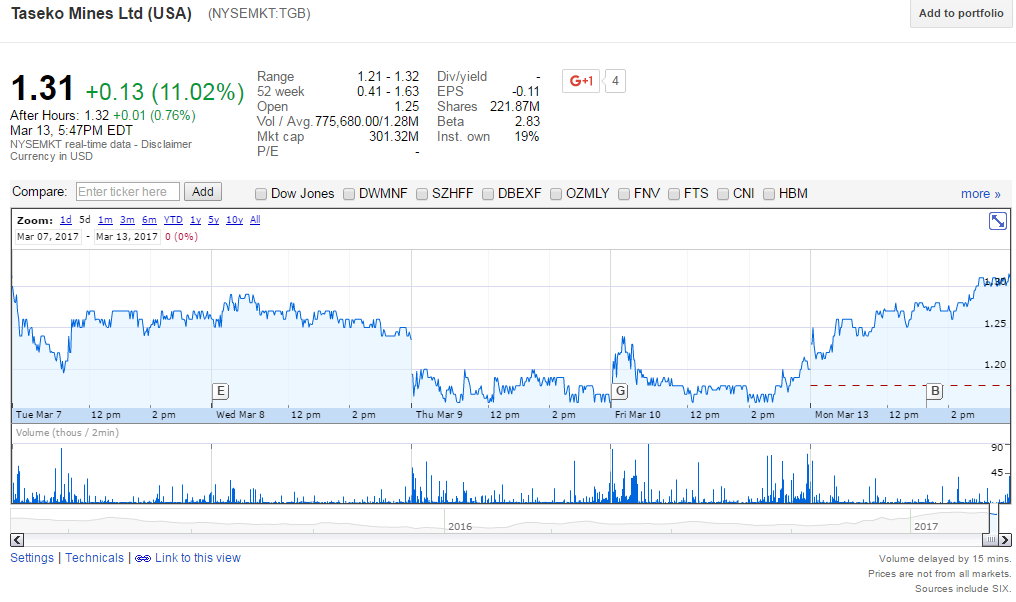This screenshot has width=1016, height=602.
Task: Select the 5d zoom range
Action: (x=85, y=220)
